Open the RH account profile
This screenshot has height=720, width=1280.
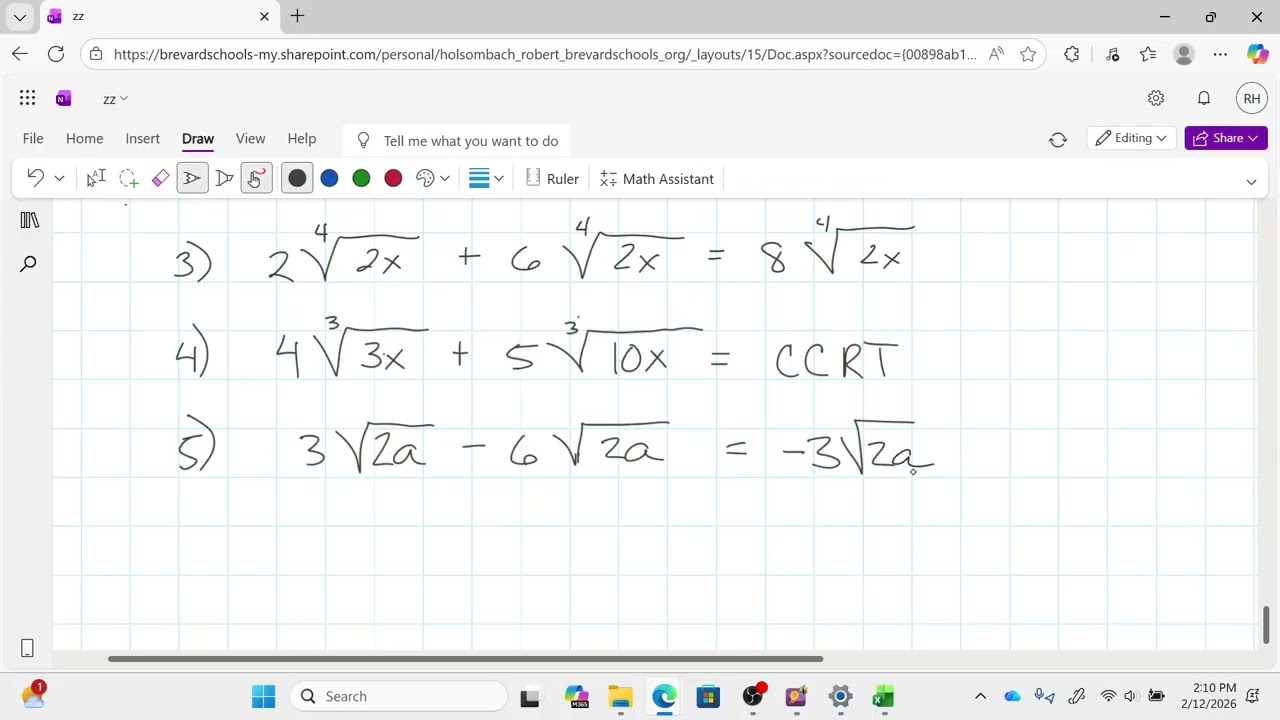tap(1251, 98)
